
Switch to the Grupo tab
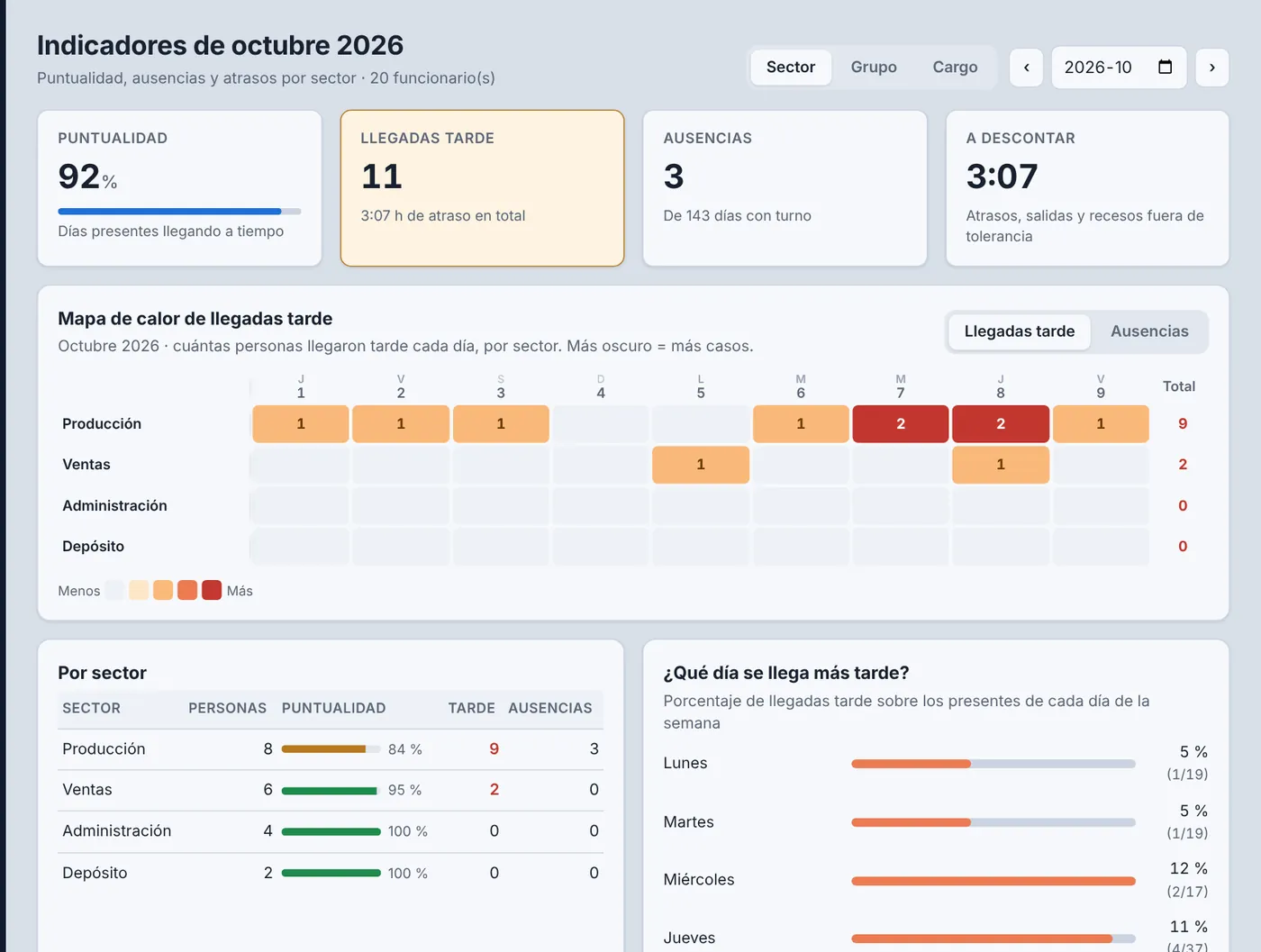click(x=874, y=68)
